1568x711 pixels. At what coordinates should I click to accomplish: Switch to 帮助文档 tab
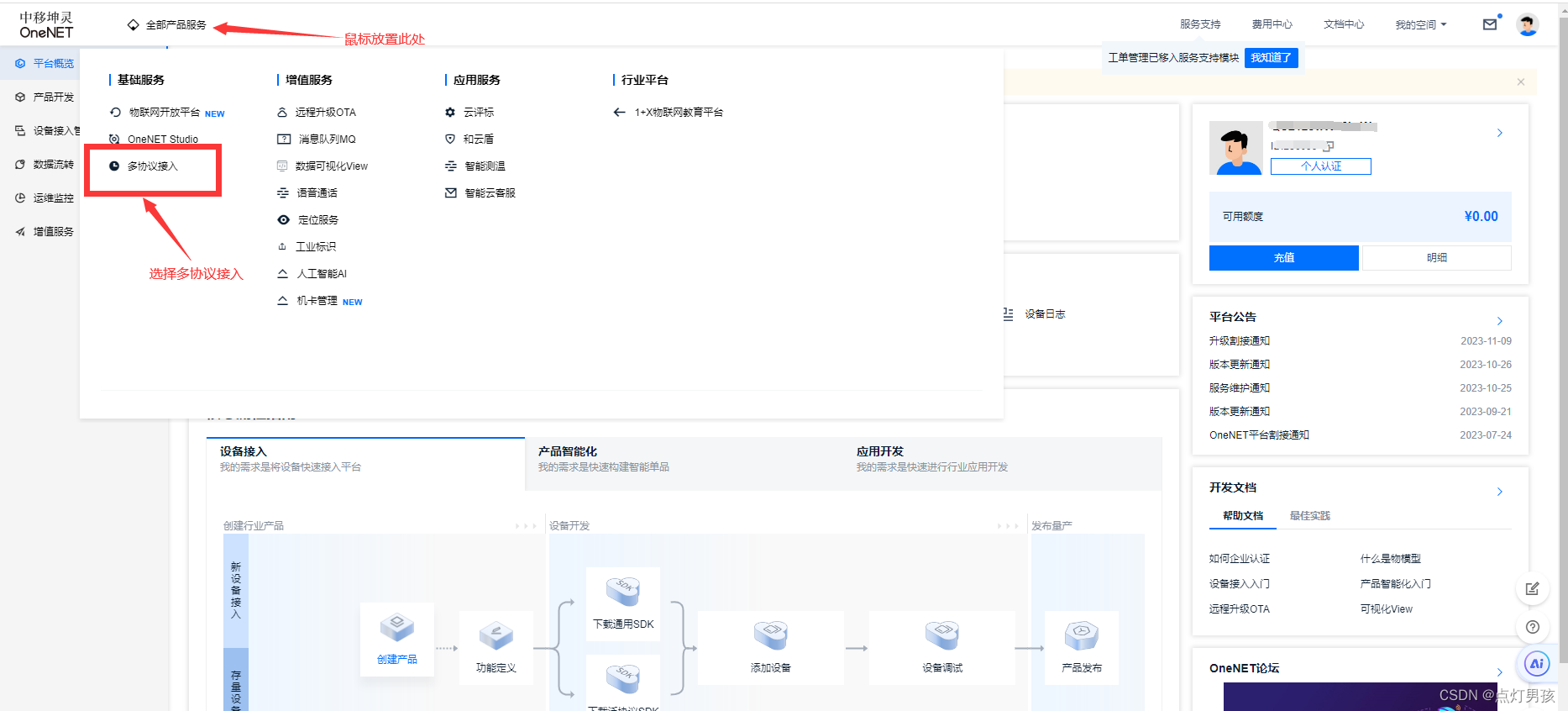pyautogui.click(x=1243, y=516)
